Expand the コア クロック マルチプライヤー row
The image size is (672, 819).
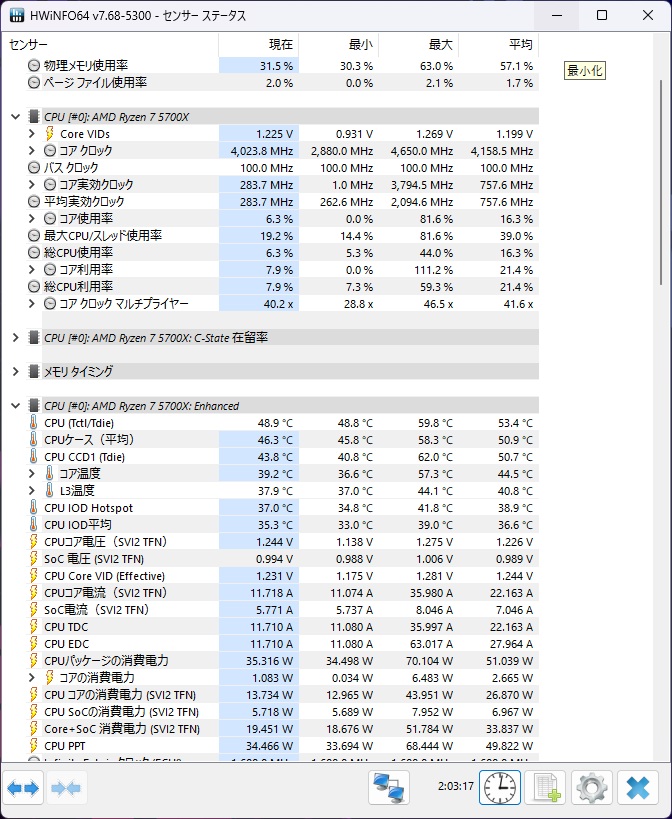32,303
